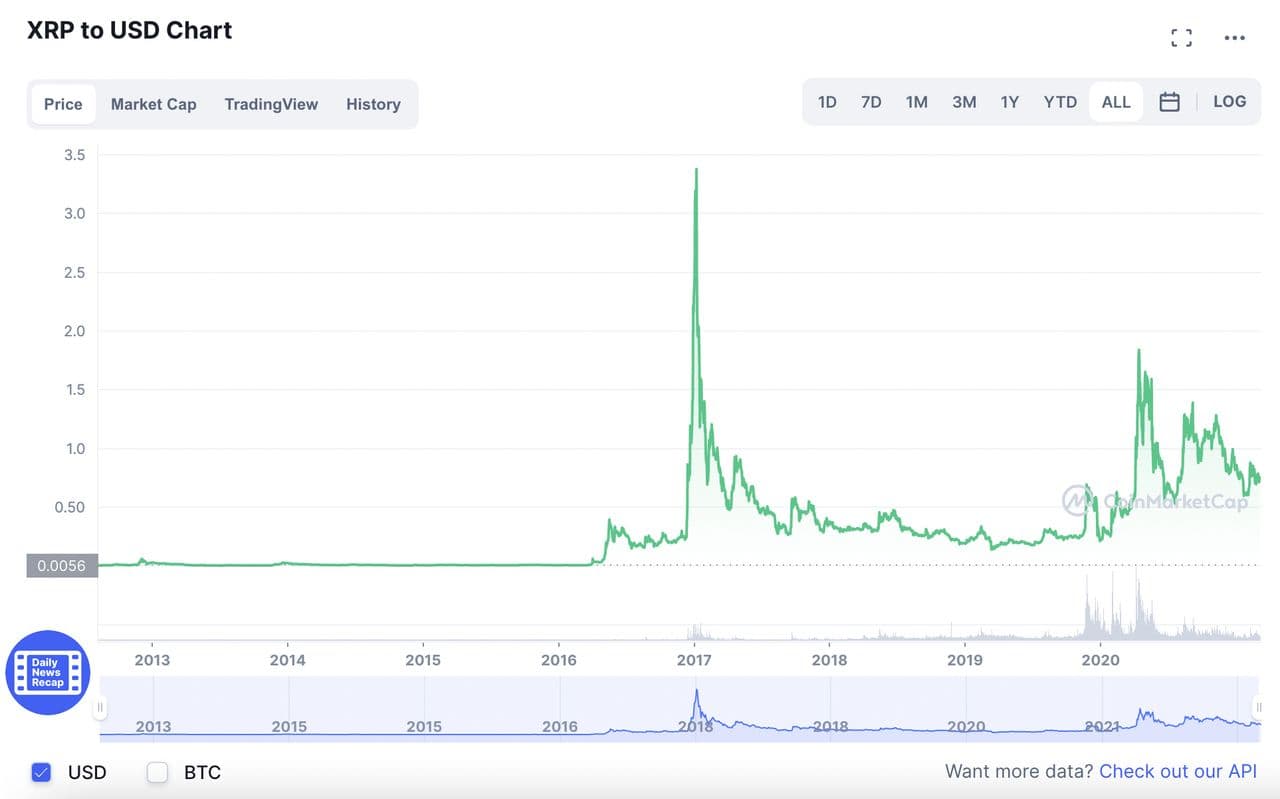Screen dimensions: 1280x799
Task: Select the History tab
Action: click(x=373, y=104)
